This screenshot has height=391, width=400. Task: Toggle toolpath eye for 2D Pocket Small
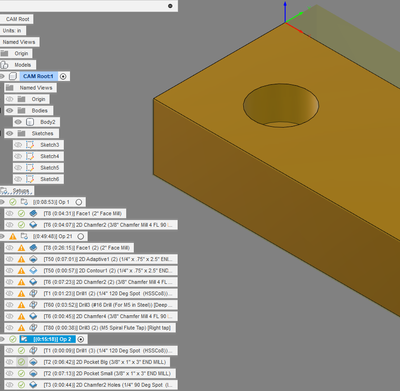click(10, 373)
